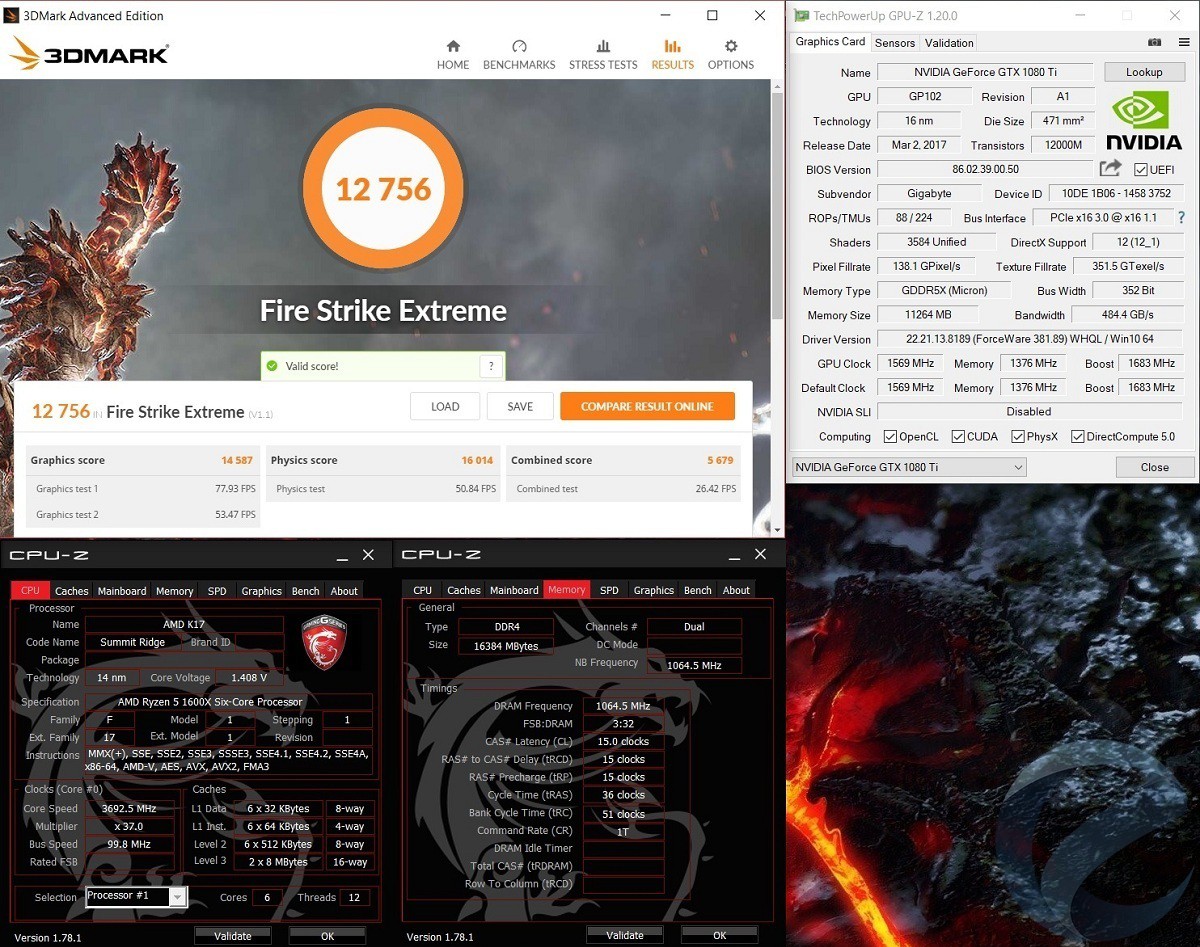Click the GPU Name field in GPU-Z
Screen dimensions: 1200x947
coord(985,72)
